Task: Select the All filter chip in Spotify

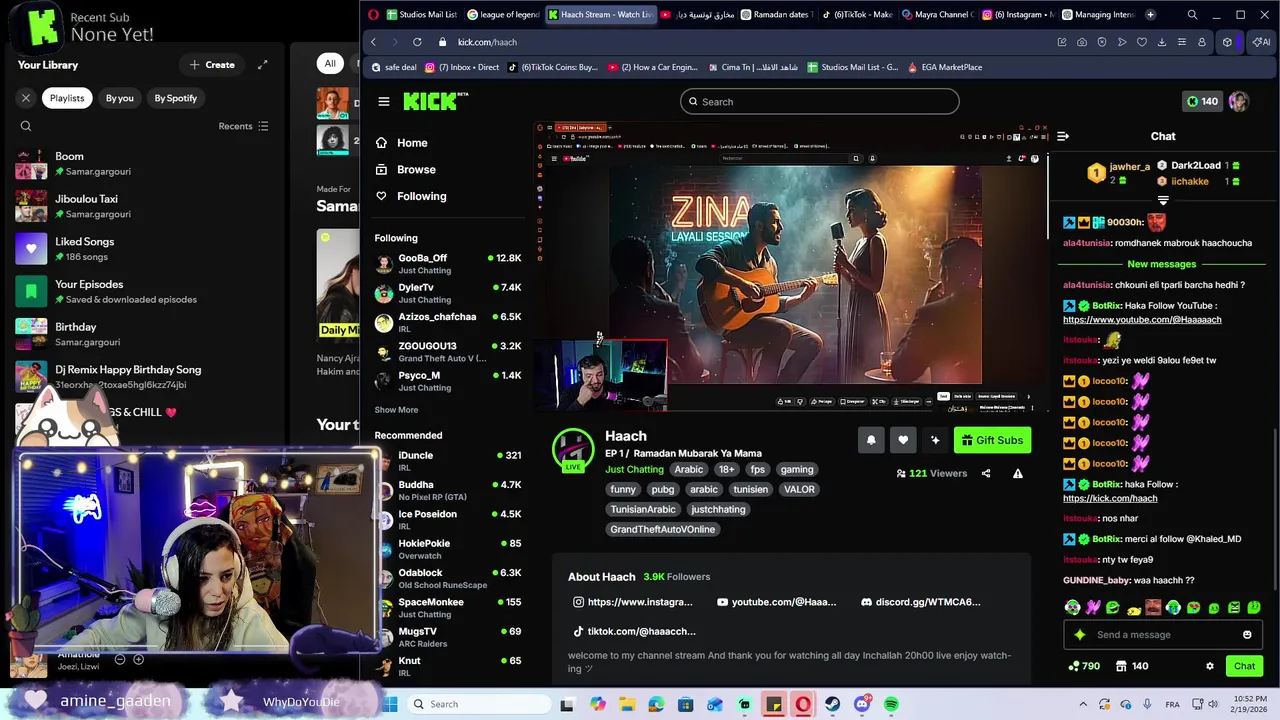Action: coord(330,63)
